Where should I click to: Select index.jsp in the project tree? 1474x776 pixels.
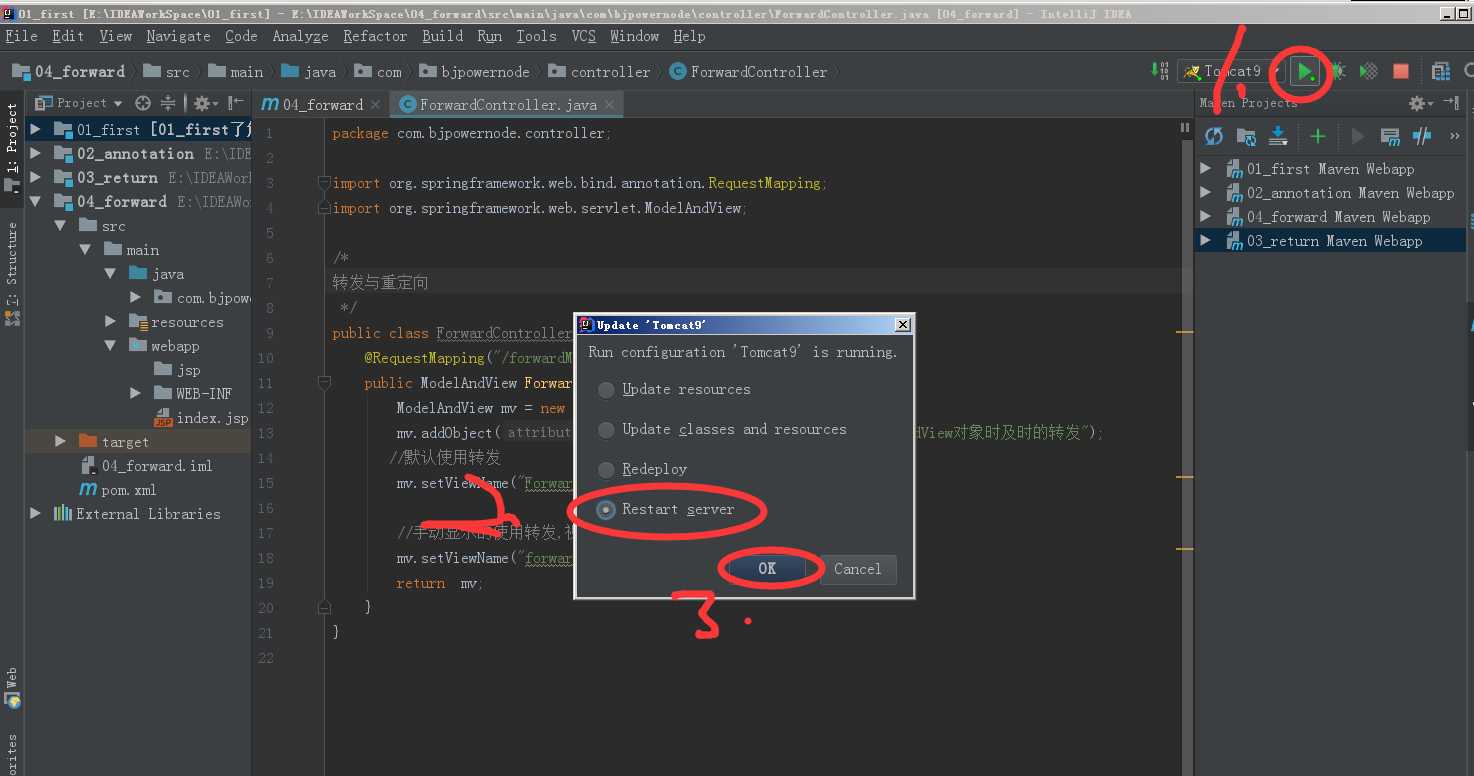[x=200, y=418]
